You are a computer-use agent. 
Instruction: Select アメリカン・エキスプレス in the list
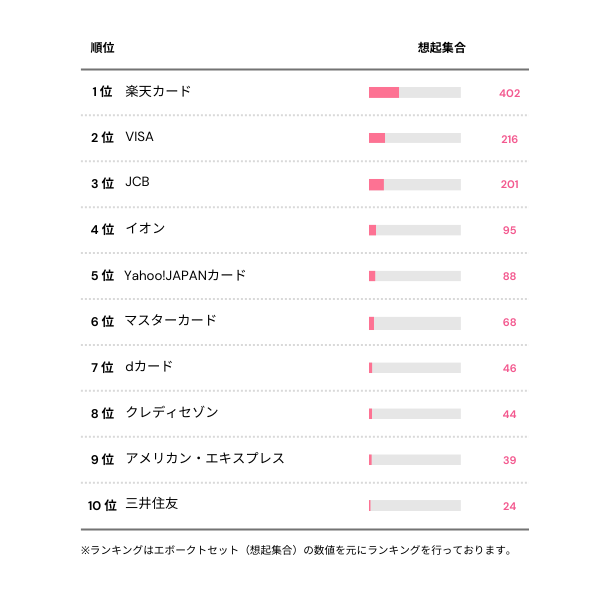[x=205, y=459]
